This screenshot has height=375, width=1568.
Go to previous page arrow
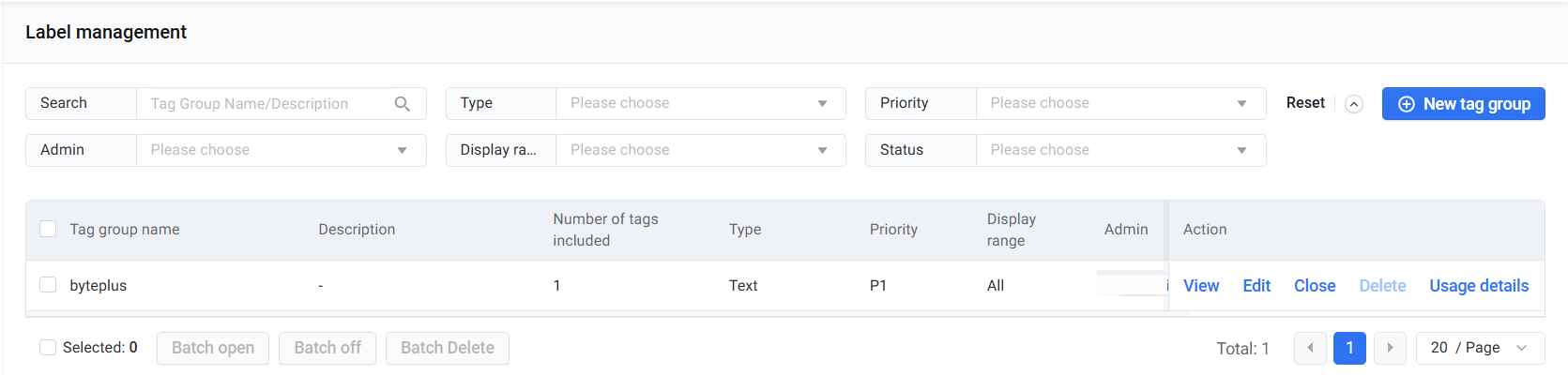1310,348
